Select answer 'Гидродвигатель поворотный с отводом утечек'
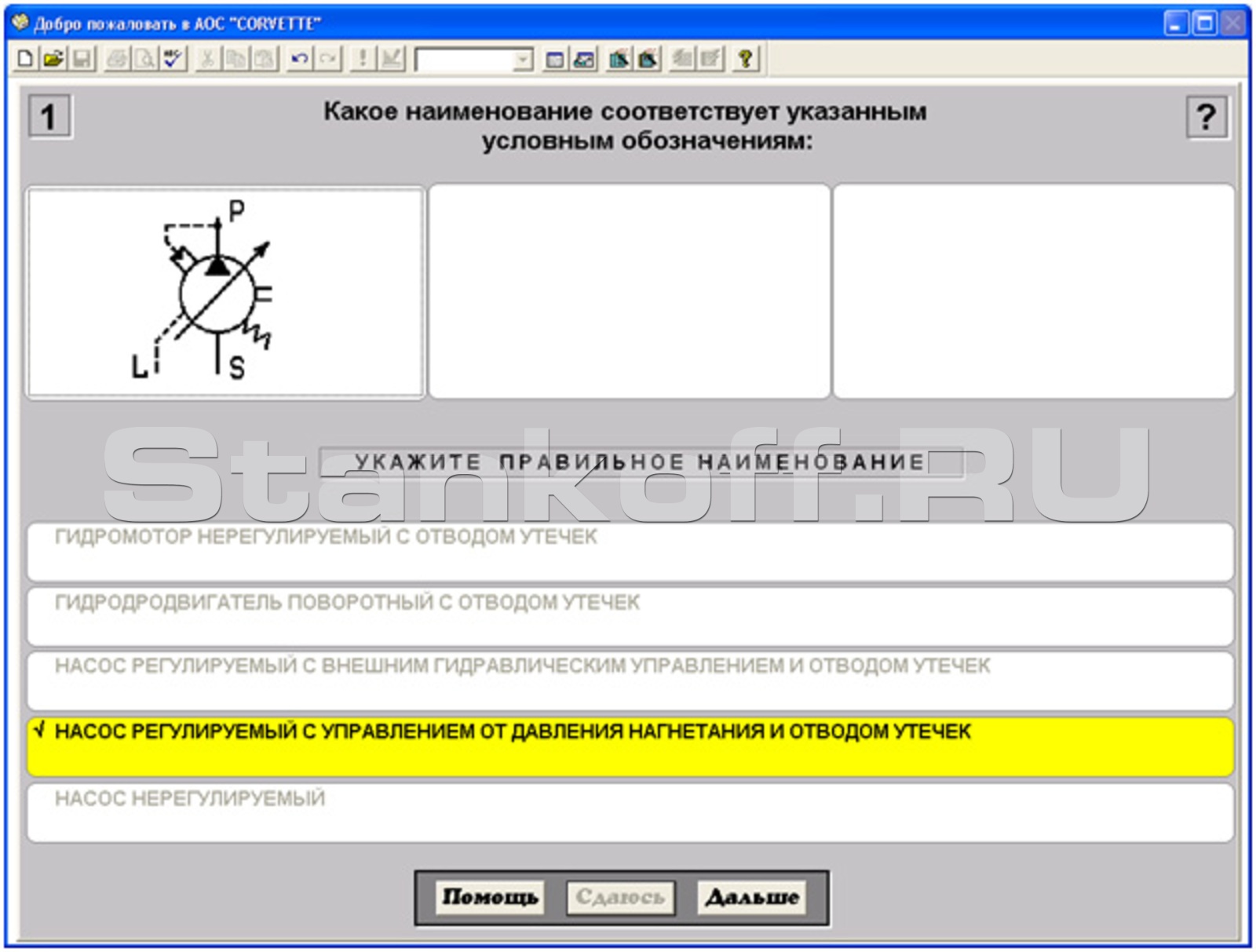 coord(630,617)
